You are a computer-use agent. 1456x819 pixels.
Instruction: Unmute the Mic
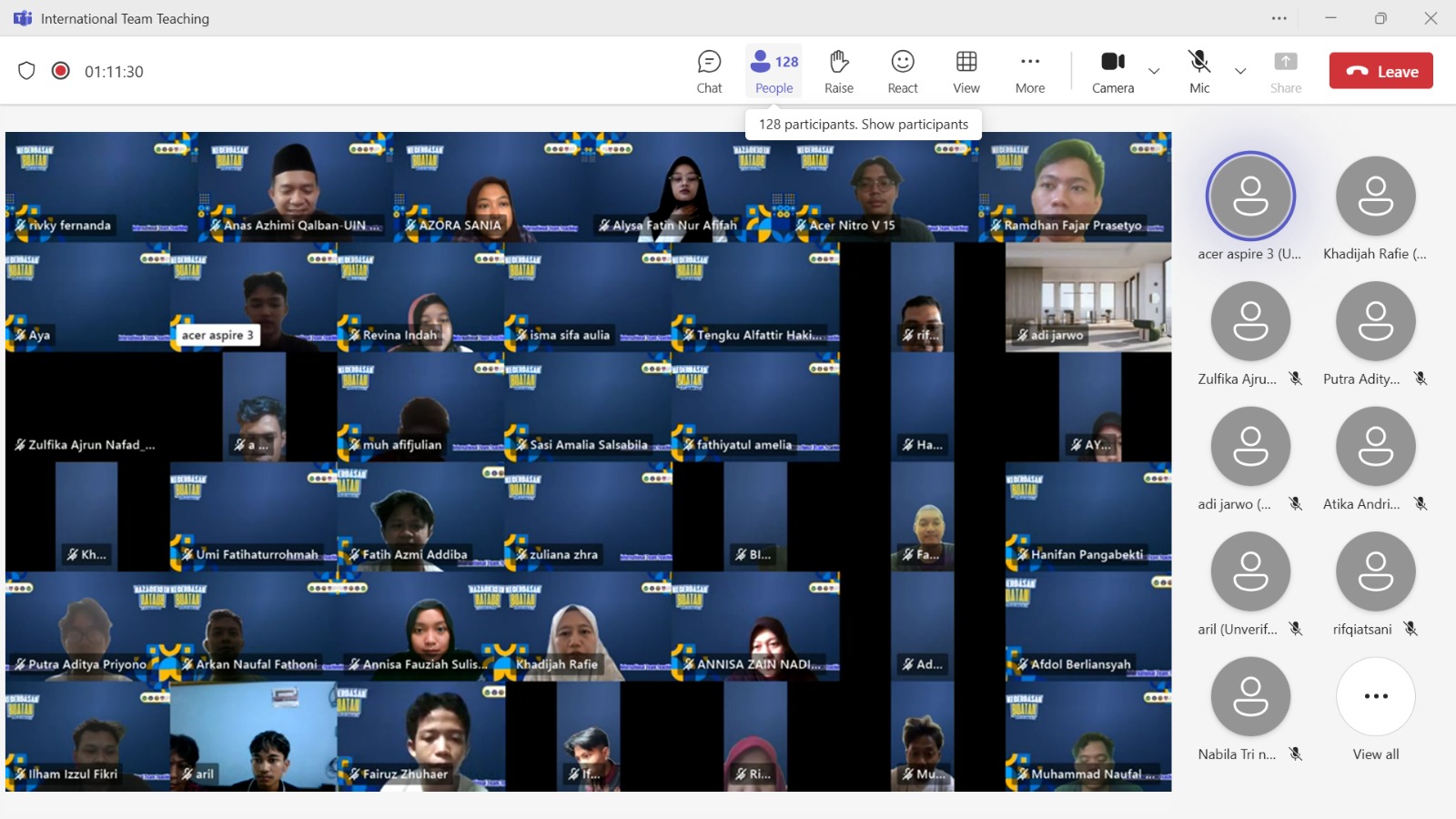click(x=1199, y=71)
